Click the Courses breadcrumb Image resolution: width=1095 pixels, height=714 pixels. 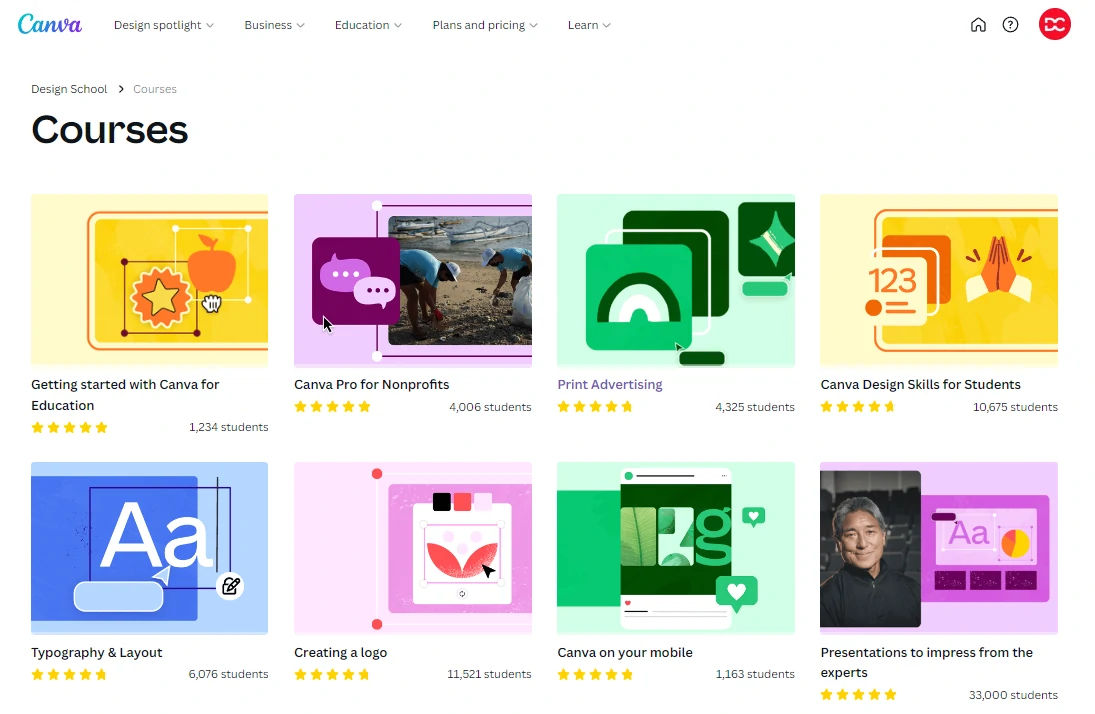(x=155, y=89)
